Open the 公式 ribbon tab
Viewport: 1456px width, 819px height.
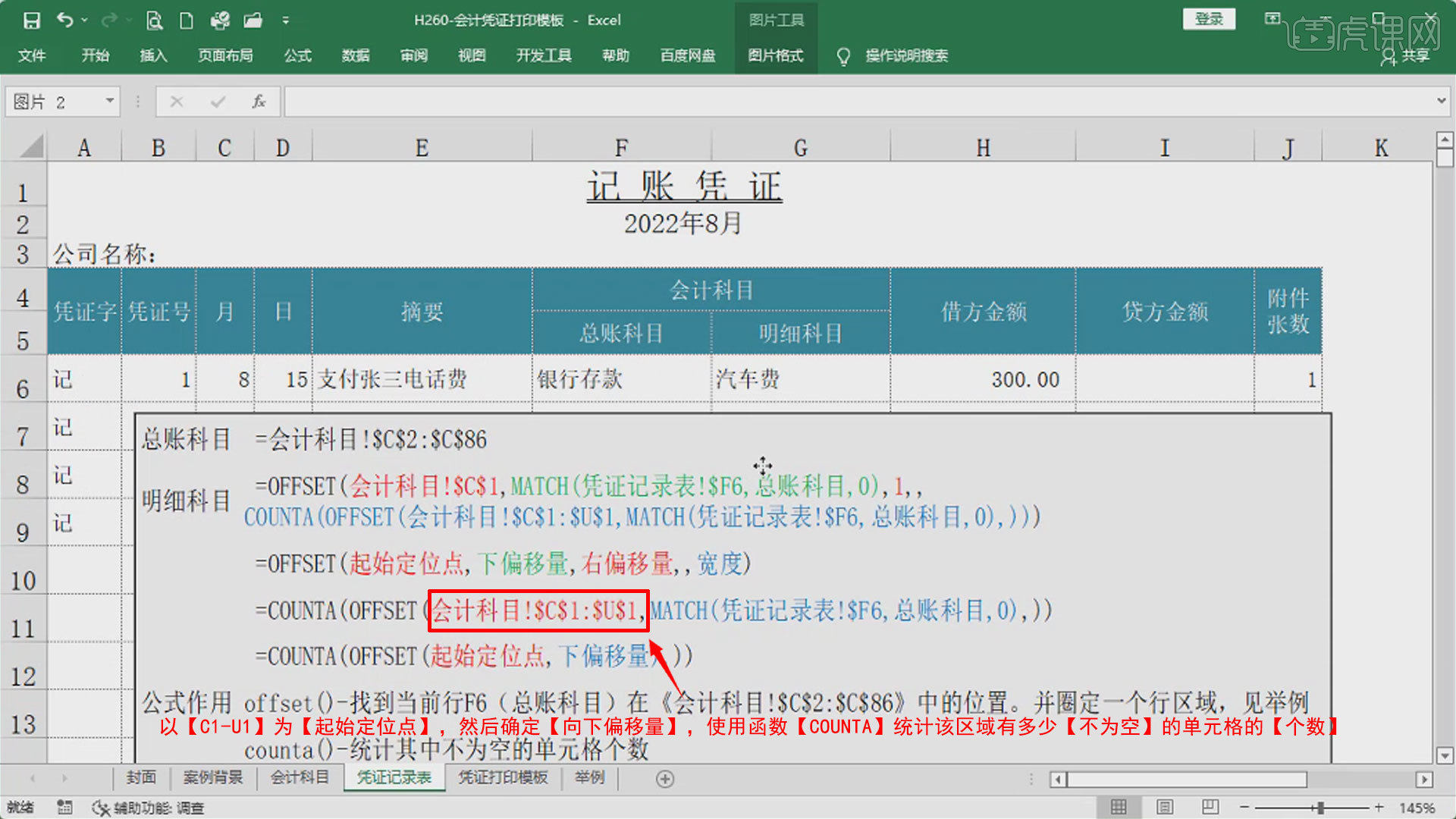(297, 55)
